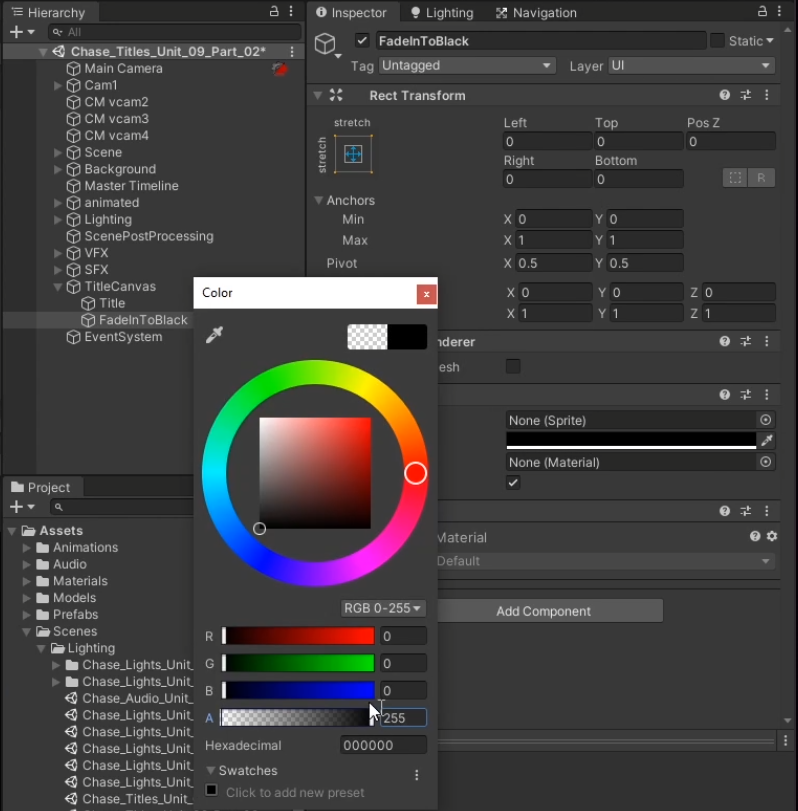Click the red R channel slider

coord(298,636)
